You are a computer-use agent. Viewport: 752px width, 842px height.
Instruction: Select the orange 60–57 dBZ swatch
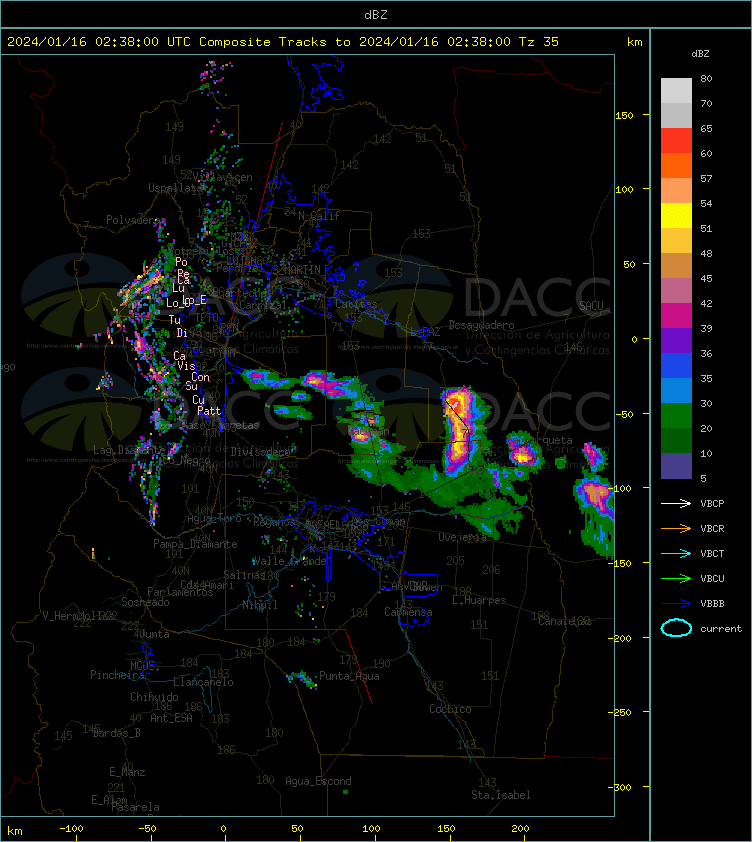676,165
